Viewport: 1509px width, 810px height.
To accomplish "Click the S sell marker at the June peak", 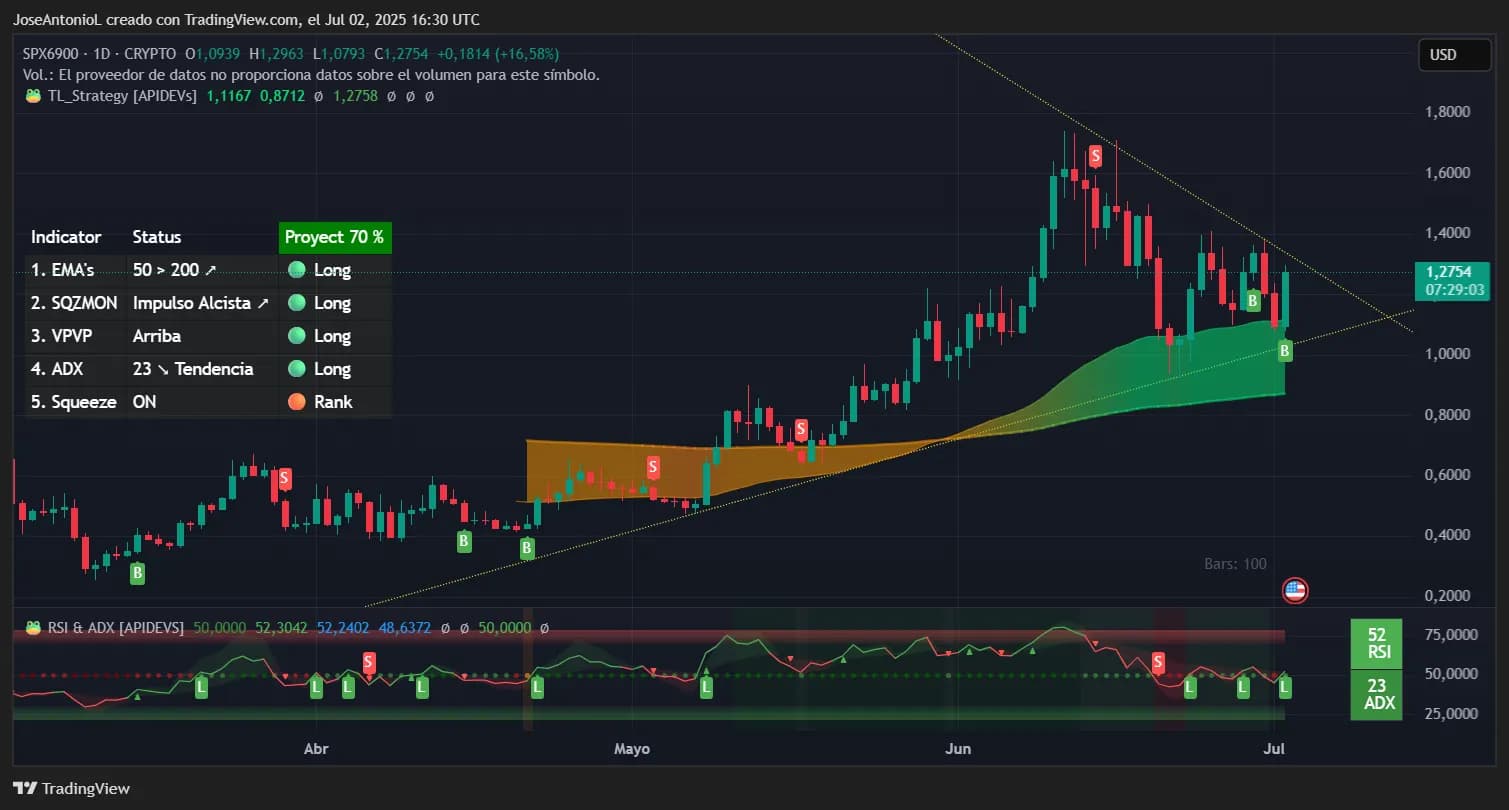I will click(1096, 156).
